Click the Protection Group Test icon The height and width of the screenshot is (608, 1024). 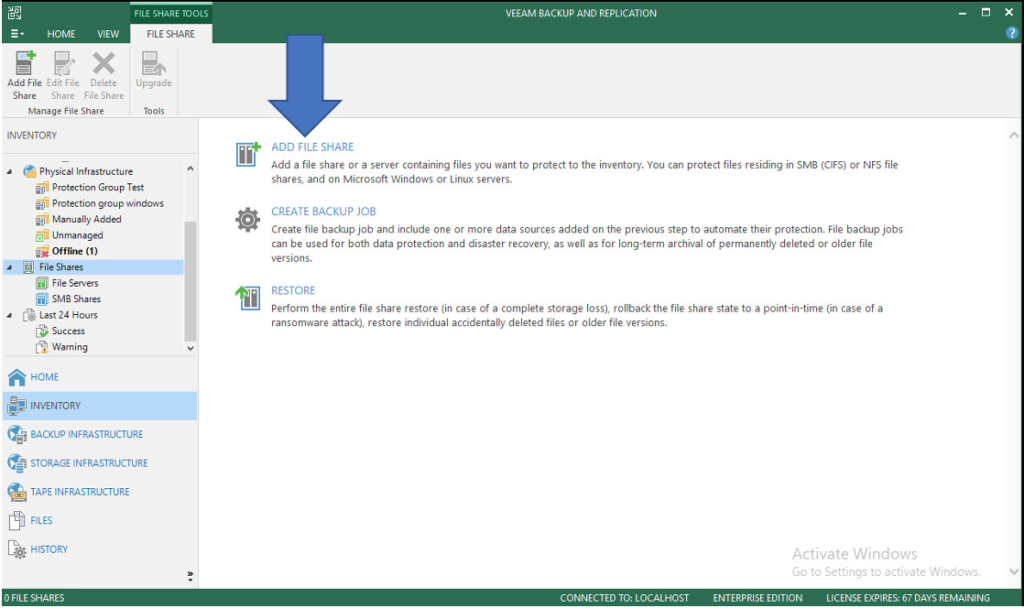[42, 187]
